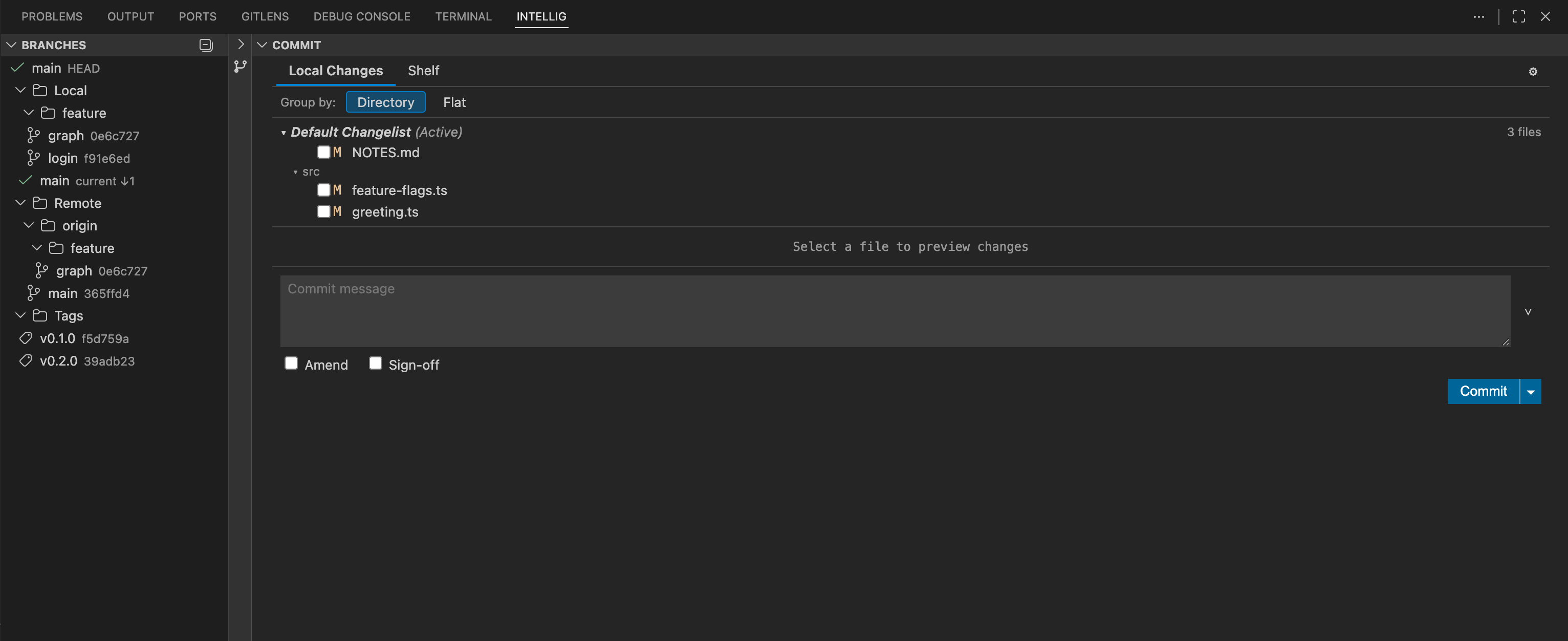The image size is (1568, 641).
Task: Switch to the Problems tab
Action: [x=52, y=16]
